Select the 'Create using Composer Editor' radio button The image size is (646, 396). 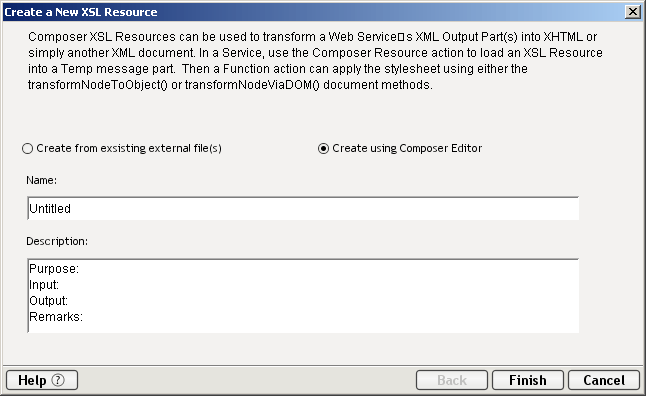point(323,148)
